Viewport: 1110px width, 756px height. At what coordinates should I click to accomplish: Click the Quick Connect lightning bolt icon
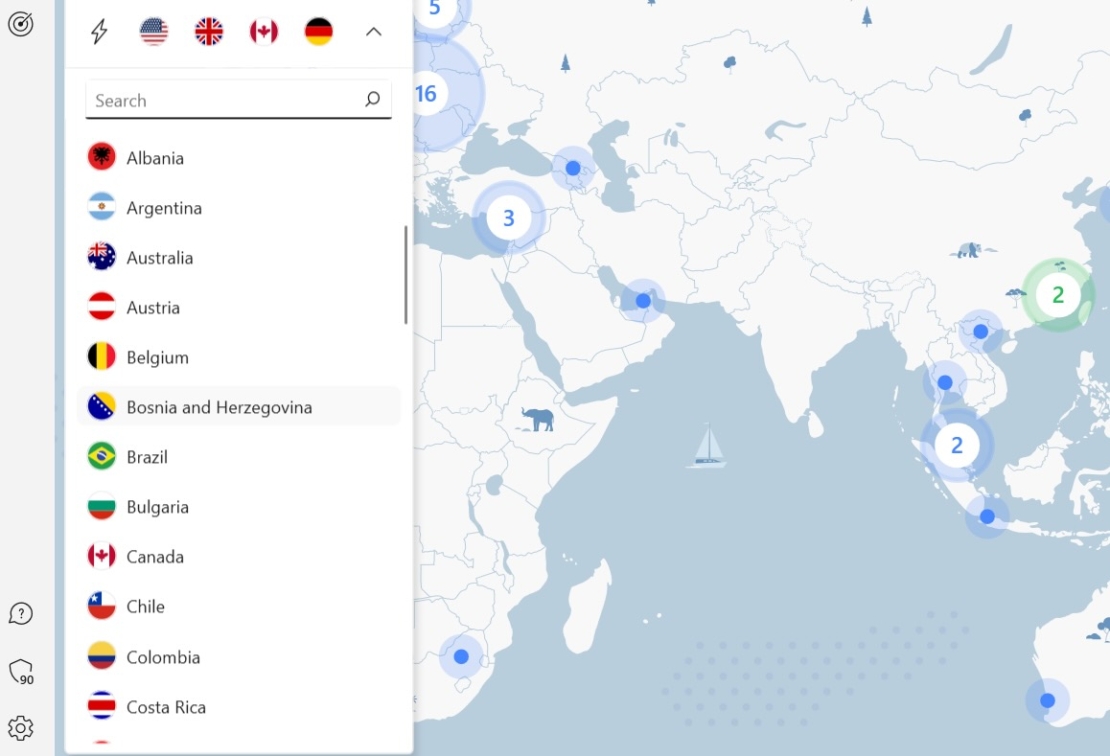(97, 31)
